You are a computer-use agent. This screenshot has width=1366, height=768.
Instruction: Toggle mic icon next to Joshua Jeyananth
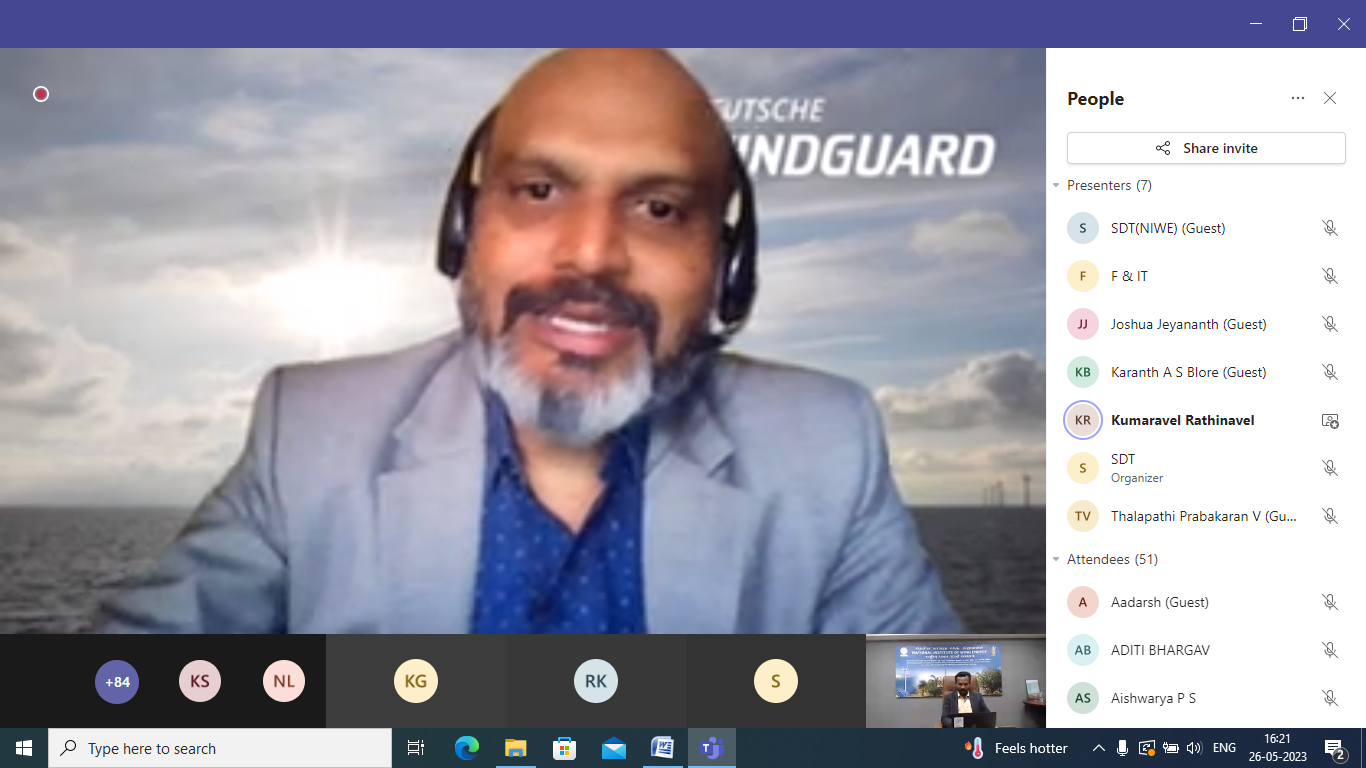[1329, 324]
